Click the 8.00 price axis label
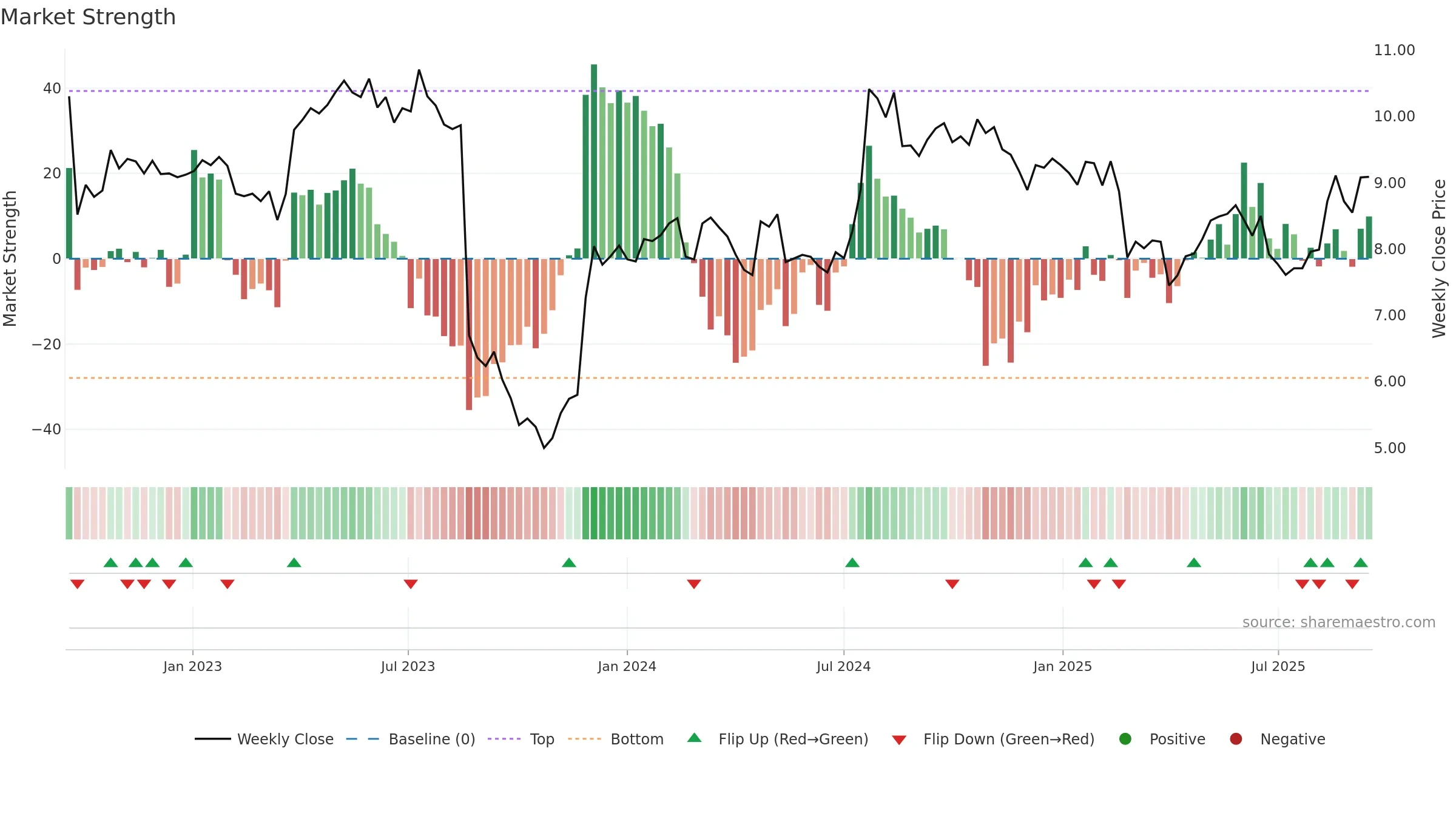The height and width of the screenshot is (819, 1456). [x=1389, y=249]
